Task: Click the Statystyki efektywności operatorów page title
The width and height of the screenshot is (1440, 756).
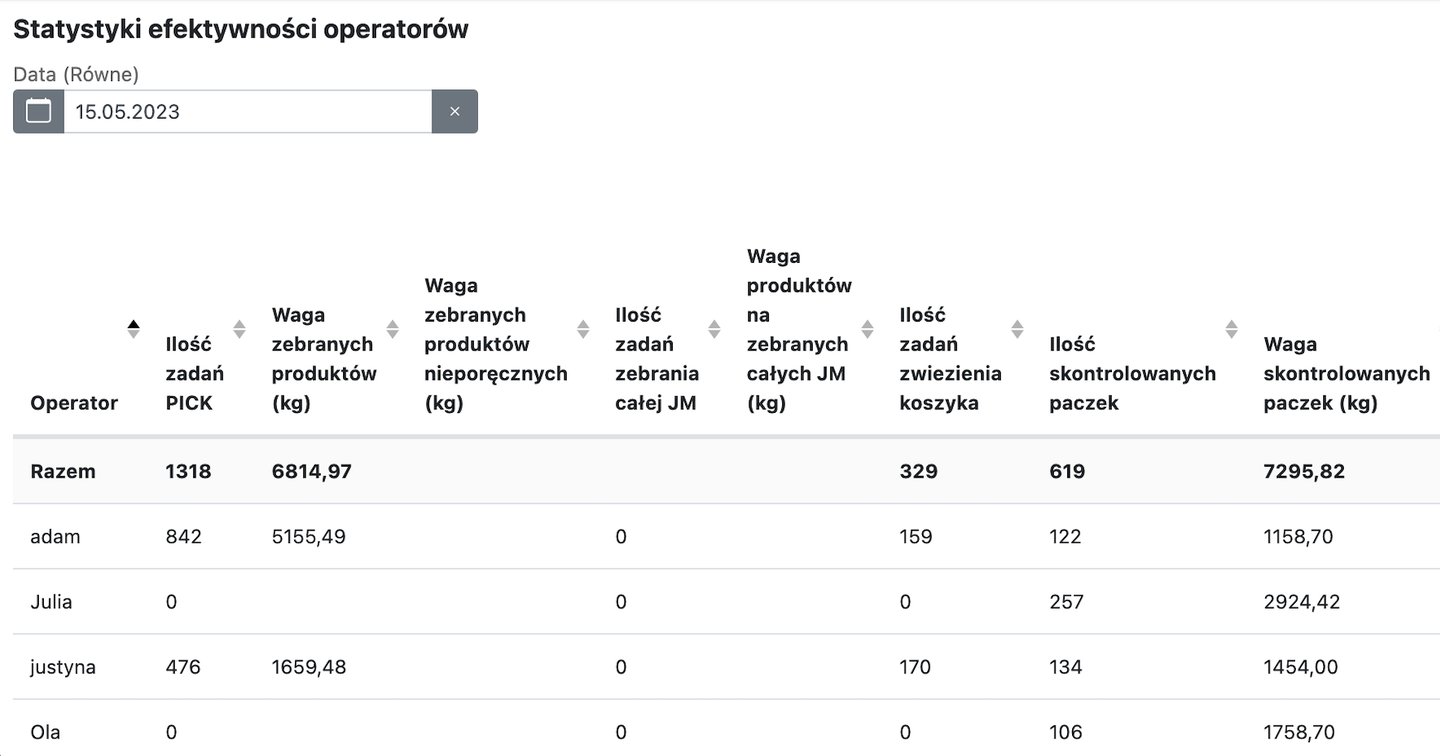Action: pyautogui.click(x=241, y=29)
